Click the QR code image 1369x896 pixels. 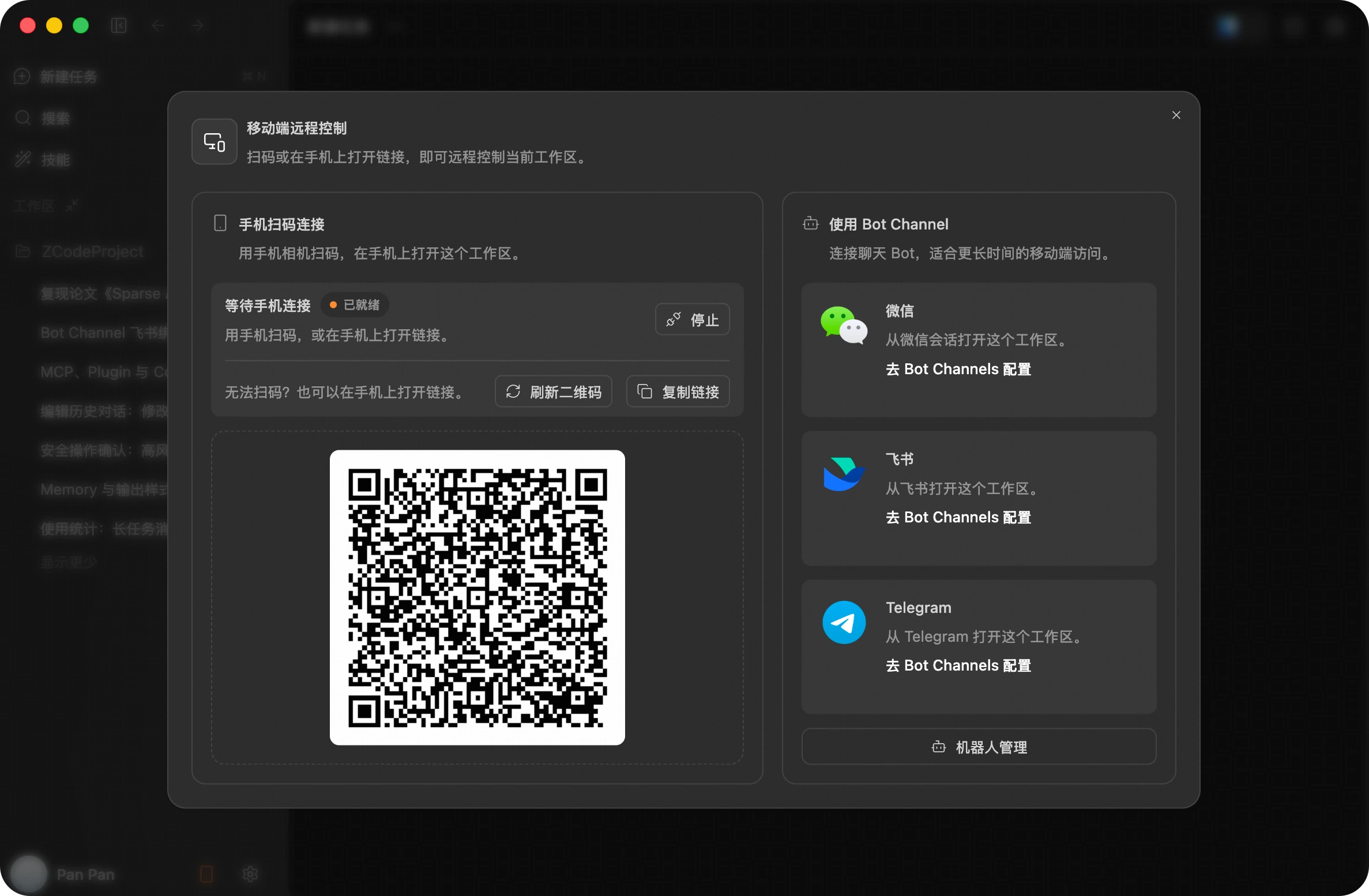point(477,597)
